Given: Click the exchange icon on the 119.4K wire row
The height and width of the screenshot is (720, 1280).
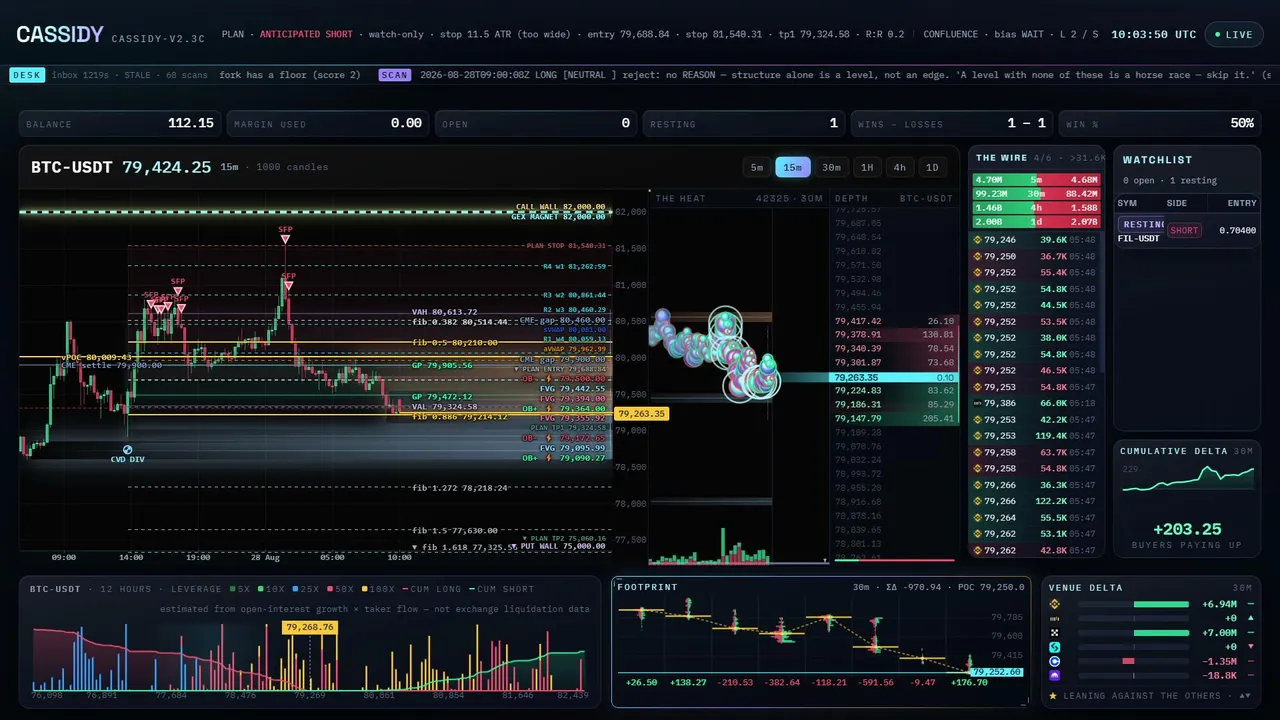Looking at the screenshot, I should 978,436.
